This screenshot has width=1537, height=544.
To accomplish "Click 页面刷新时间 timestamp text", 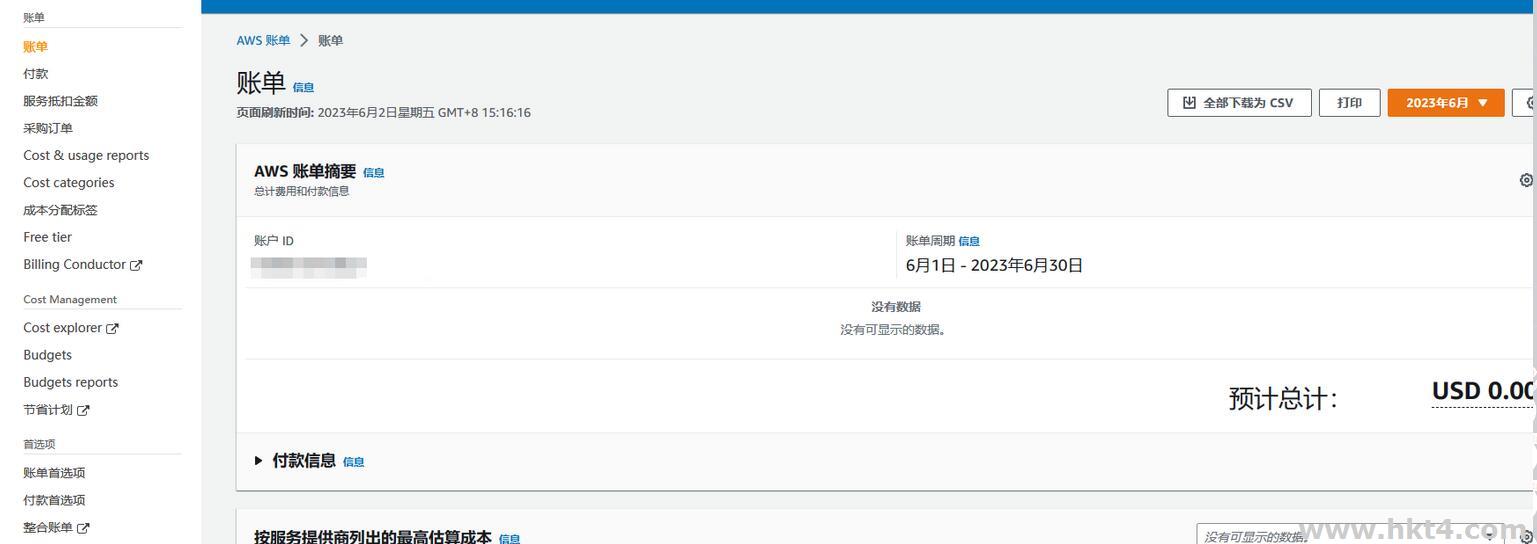I will coord(383,113).
